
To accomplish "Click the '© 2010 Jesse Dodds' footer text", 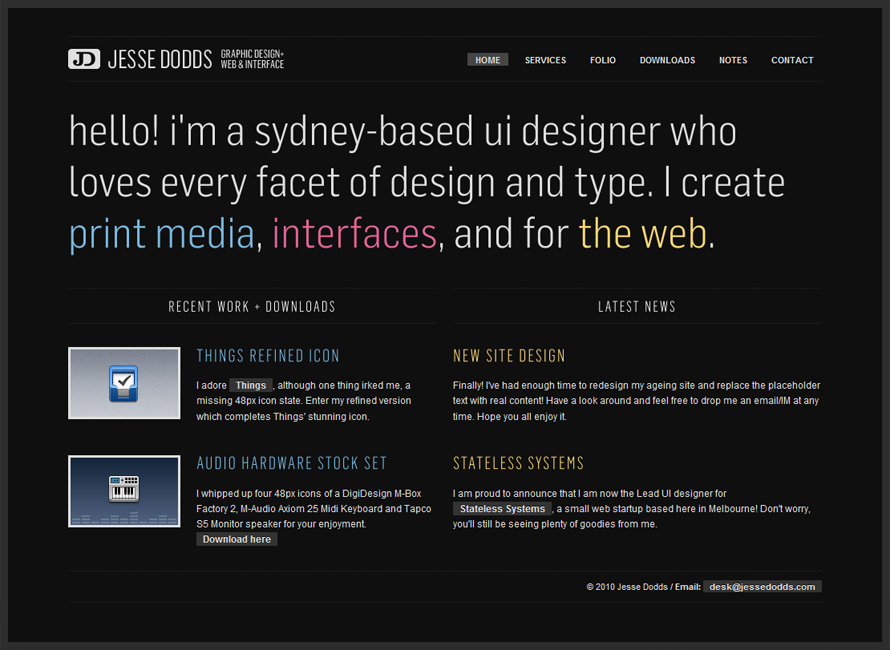I will (x=627, y=587).
